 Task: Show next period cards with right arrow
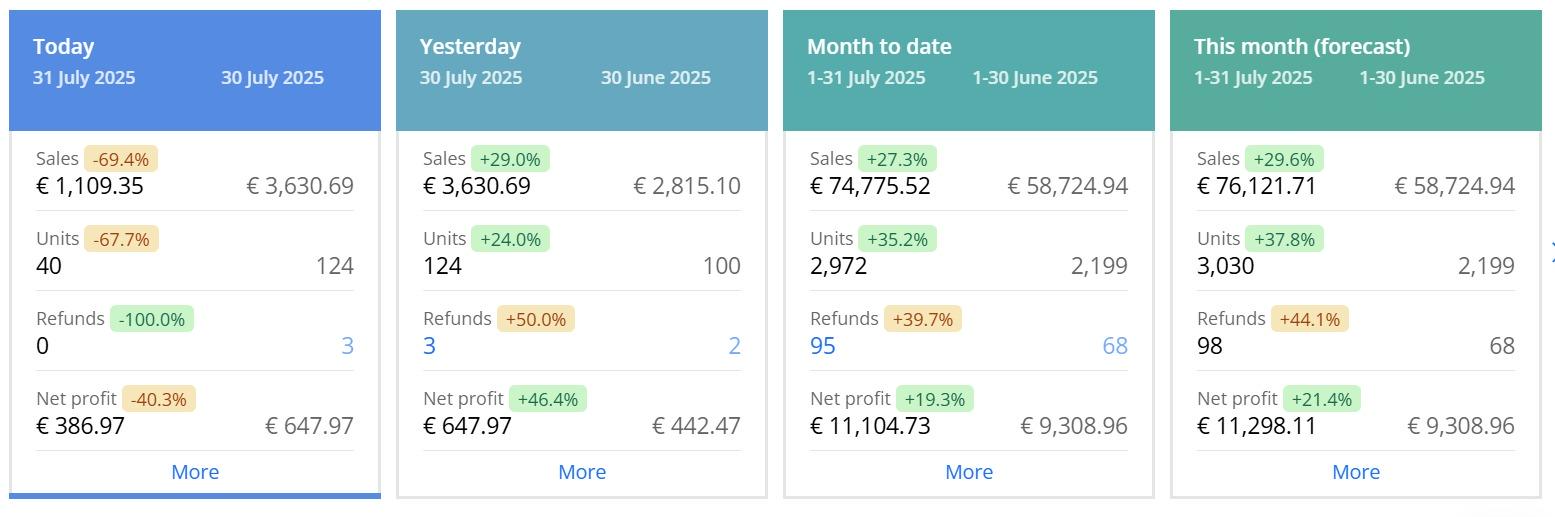click(1551, 250)
